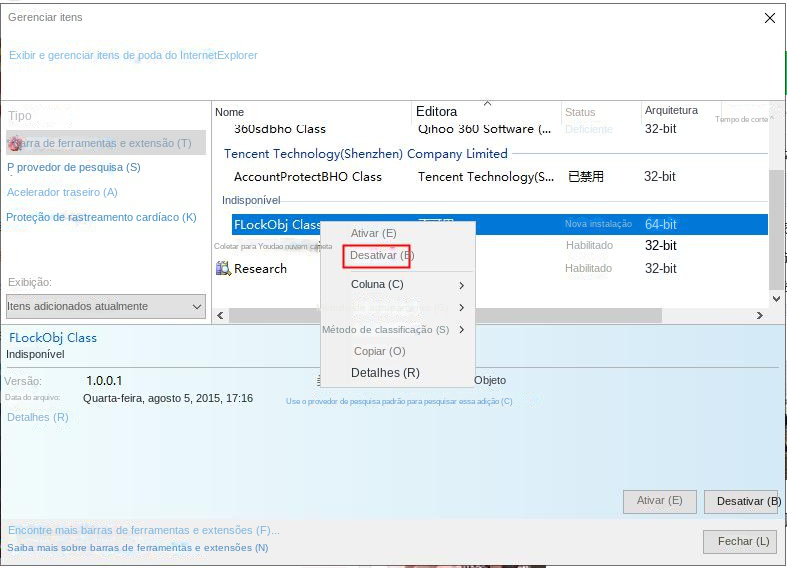
Task: Click the vertical scrollbar thumb
Action: point(776,229)
